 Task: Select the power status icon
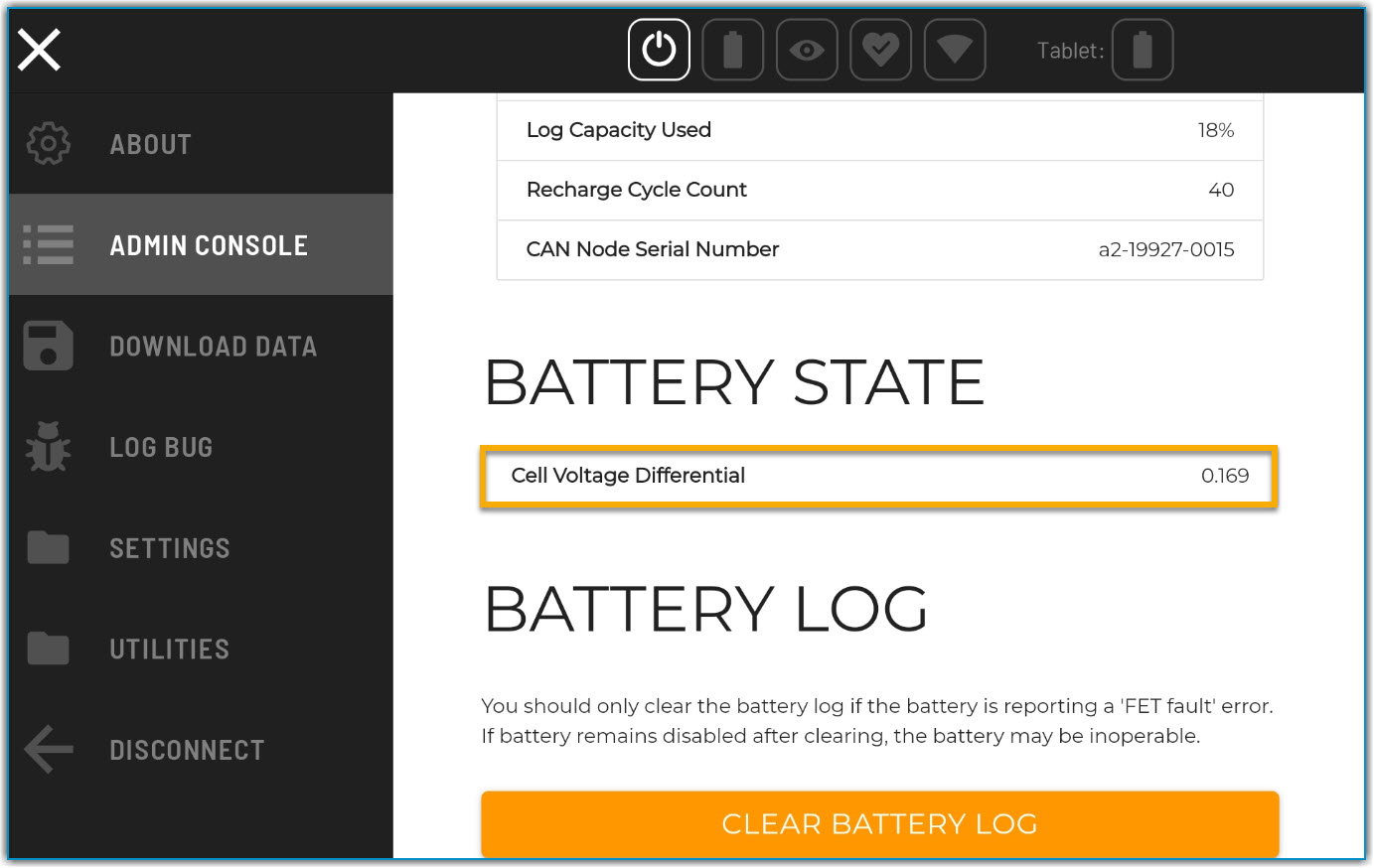click(659, 50)
